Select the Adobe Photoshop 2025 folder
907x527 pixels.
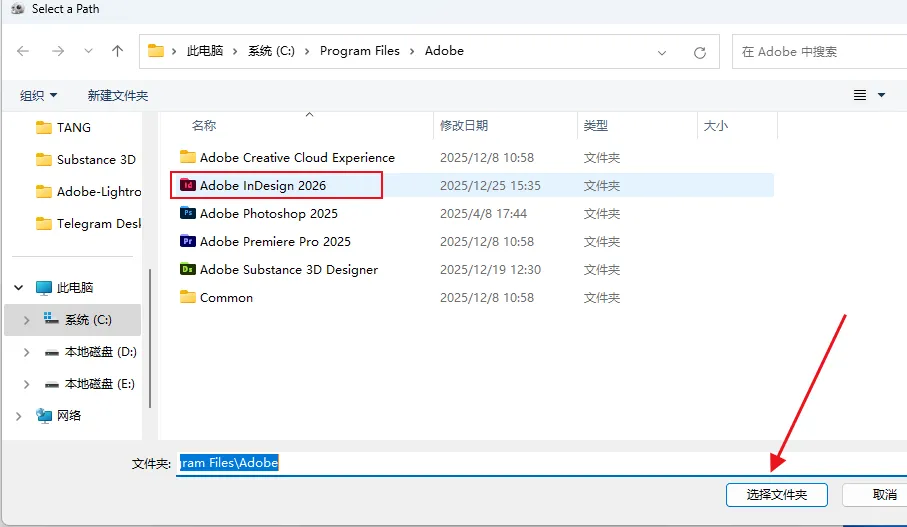268,213
